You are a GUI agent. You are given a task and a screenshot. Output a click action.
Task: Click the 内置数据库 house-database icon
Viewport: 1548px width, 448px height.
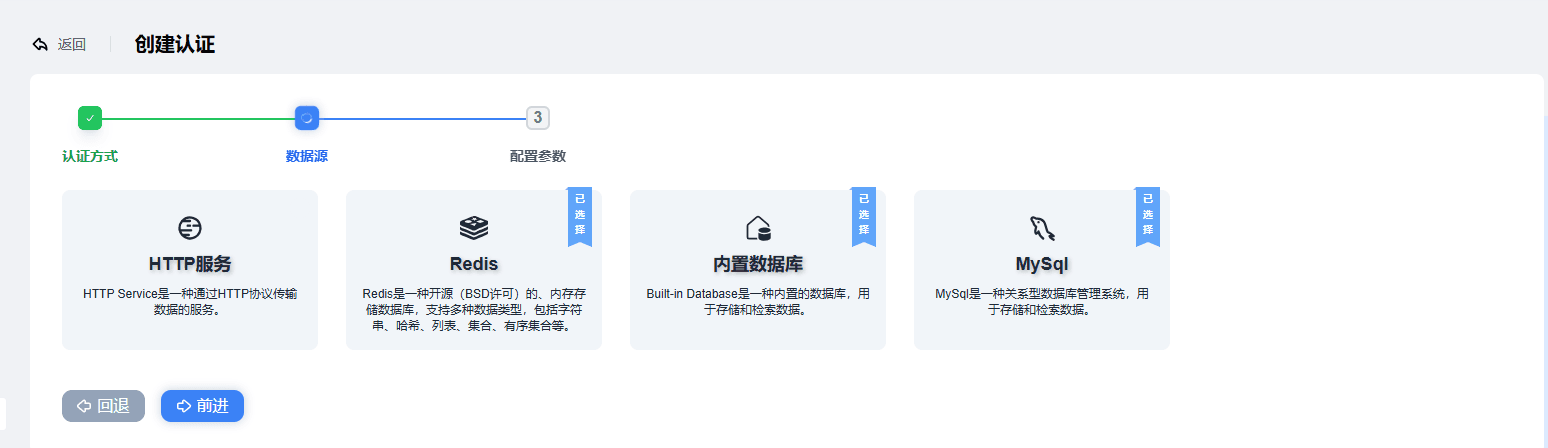tap(758, 228)
